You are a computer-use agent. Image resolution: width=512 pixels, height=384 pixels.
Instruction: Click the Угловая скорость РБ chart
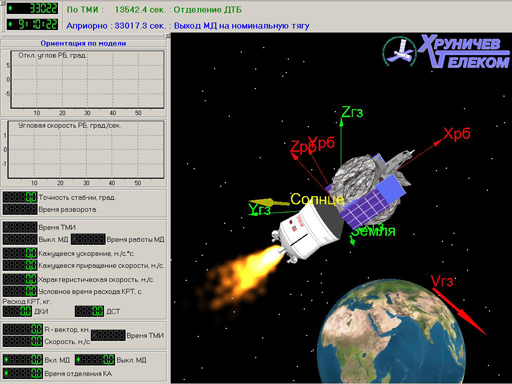pyautogui.click(x=85, y=149)
